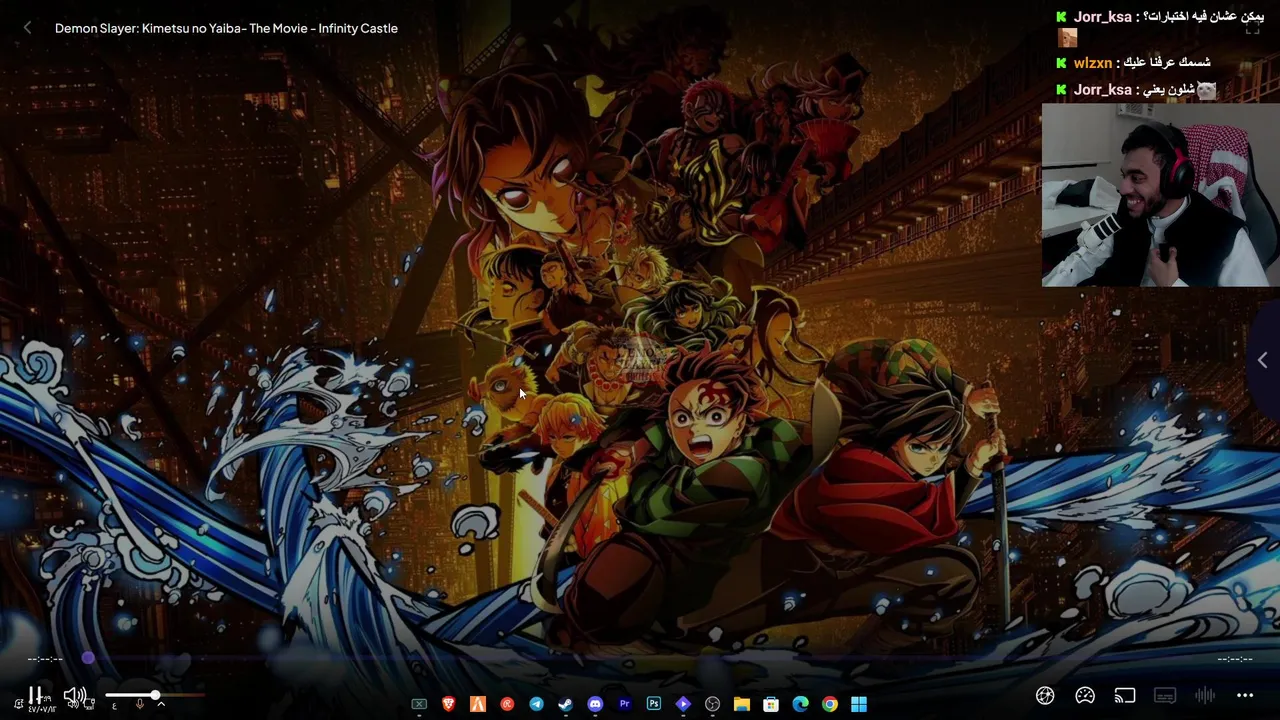Open the red R circle taskbar app
This screenshot has height=720, width=1280.
point(507,704)
